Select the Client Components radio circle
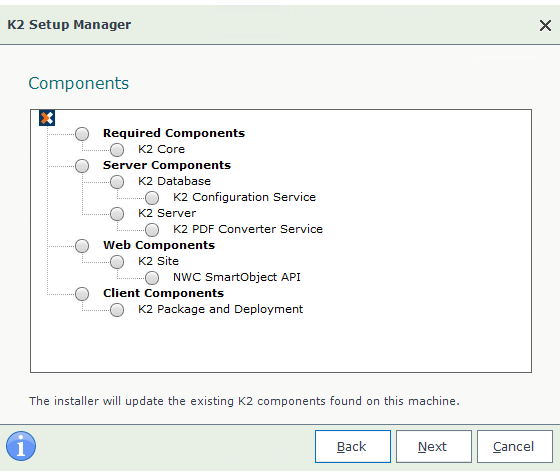This screenshot has height=471, width=560. coord(82,294)
